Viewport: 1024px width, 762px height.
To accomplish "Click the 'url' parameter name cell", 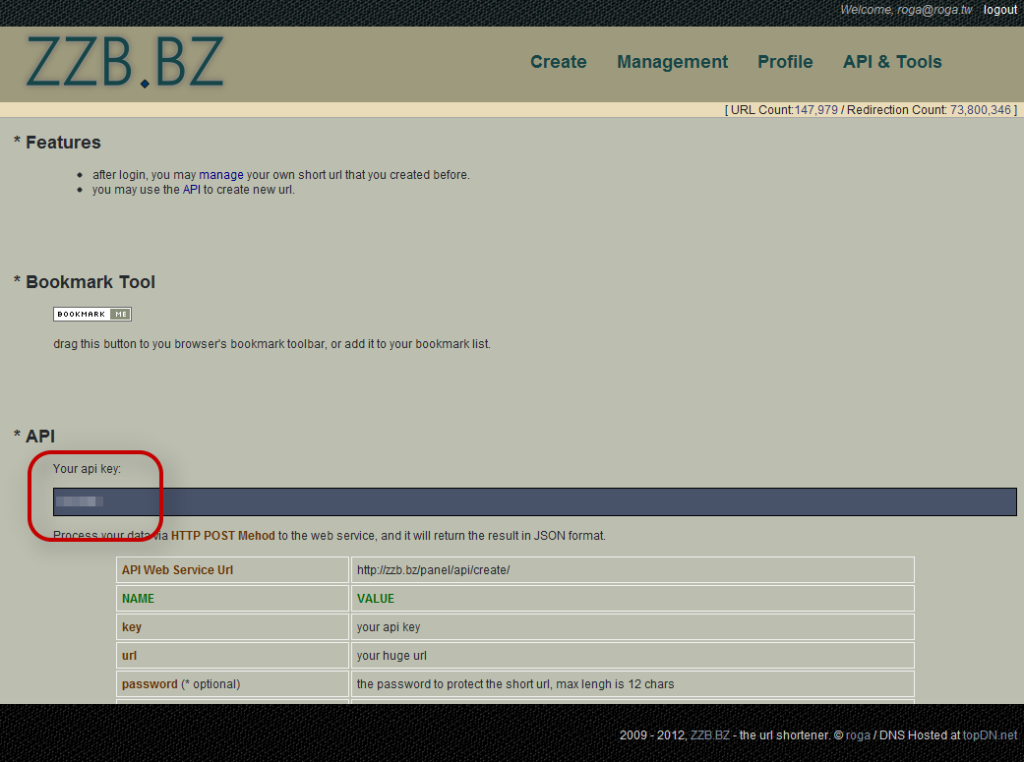I will point(232,656).
